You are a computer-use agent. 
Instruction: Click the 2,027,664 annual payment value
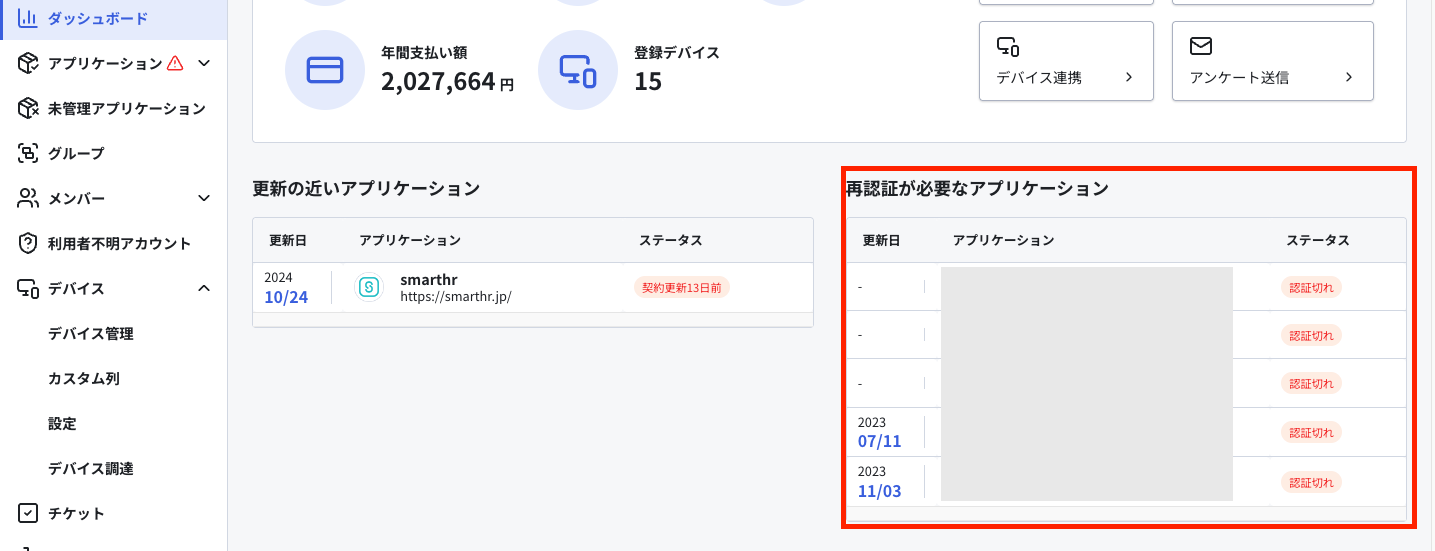(x=438, y=81)
